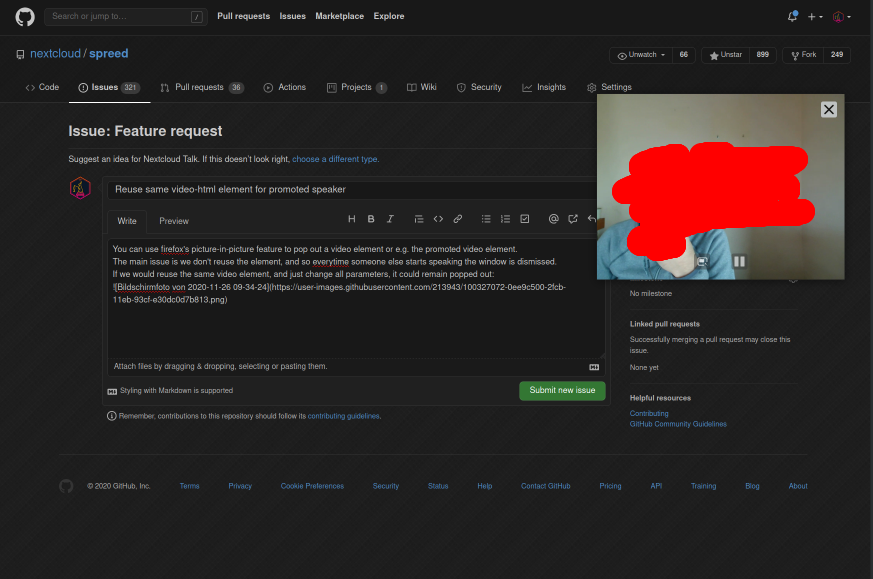The height and width of the screenshot is (579, 873).
Task: Fork the repository
Action: coord(803,55)
